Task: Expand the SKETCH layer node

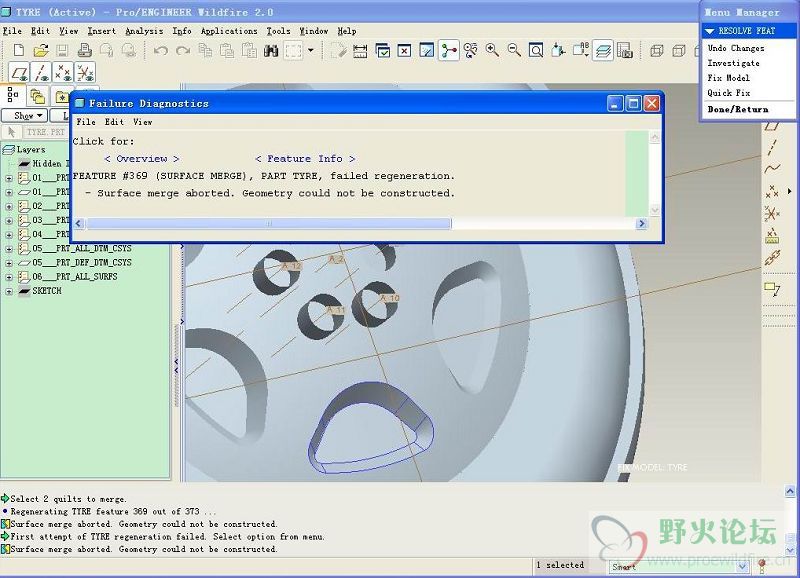Action: tap(9, 292)
